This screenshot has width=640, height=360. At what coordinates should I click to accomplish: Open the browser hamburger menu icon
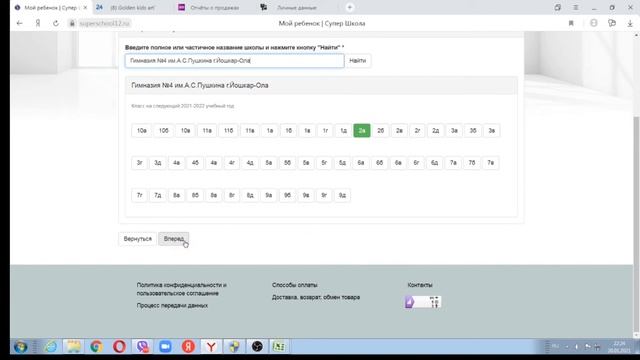(576, 7)
